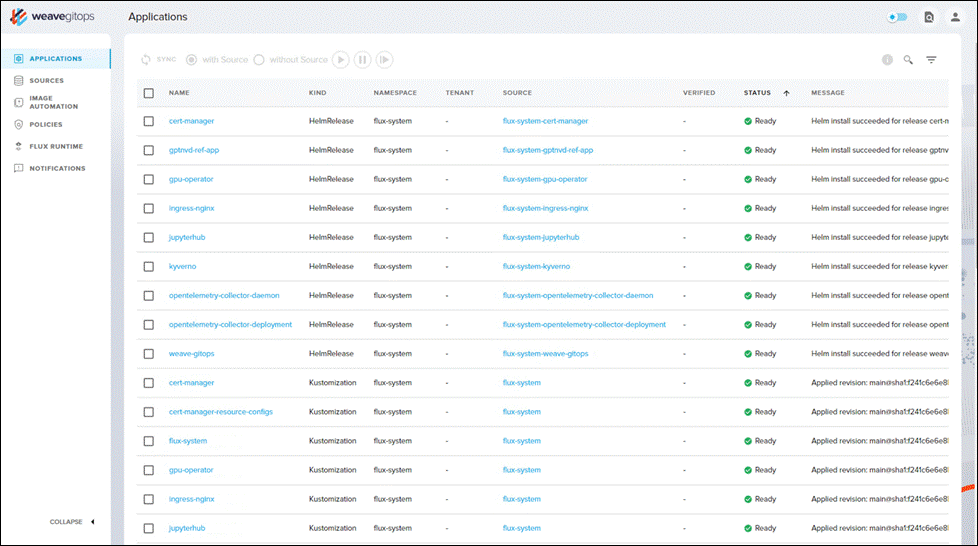Open the Notifications sidebar section
The image size is (978, 546).
pos(57,168)
